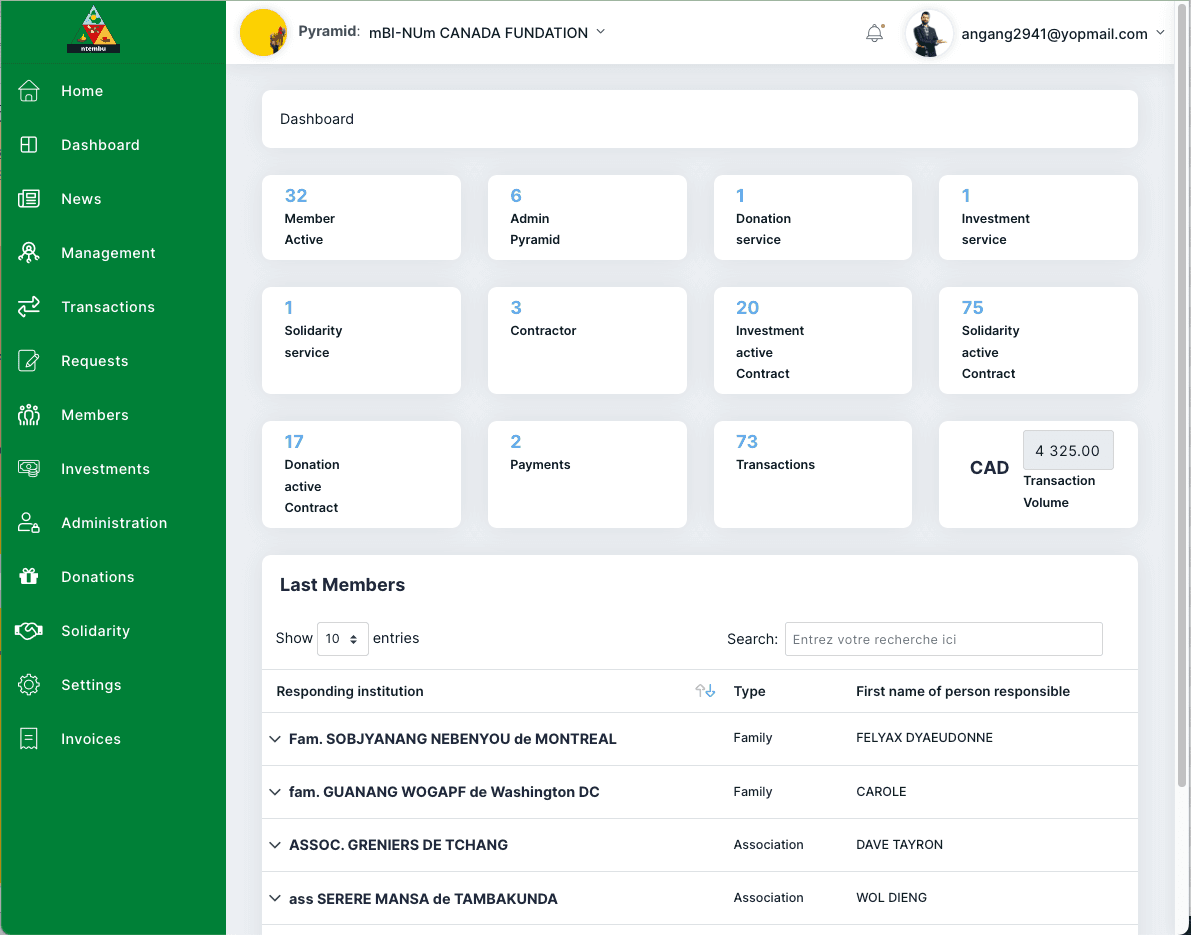Viewport: 1191px width, 935px height.
Task: Click the Transactions count card
Action: click(x=812, y=474)
